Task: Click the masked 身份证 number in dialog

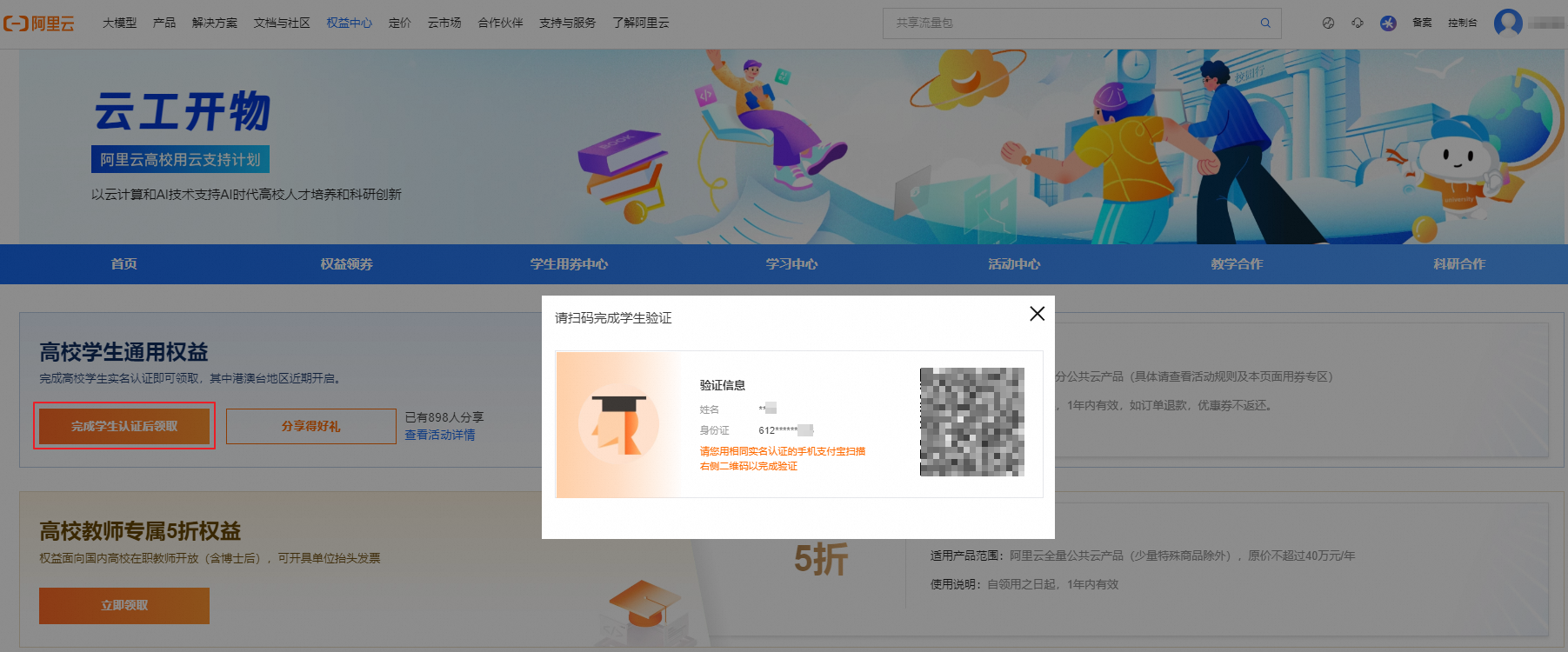Action: 785,430
